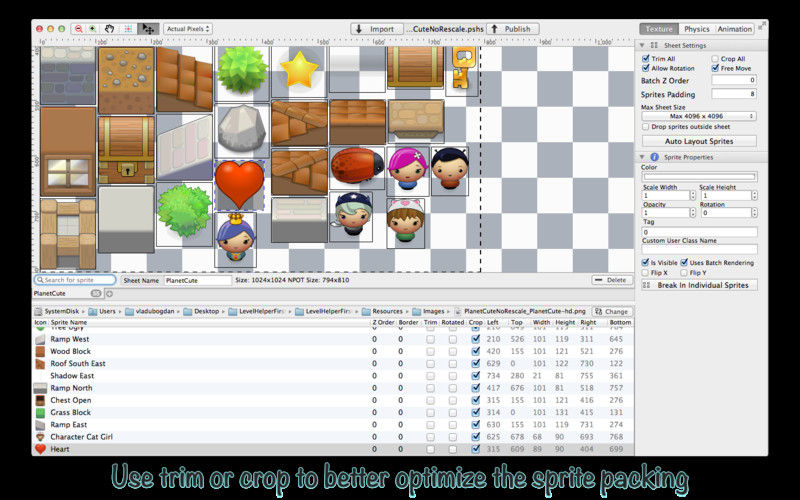Add a new sheet tab with plus icon
Screen dimensions: 800x500
tap(109, 293)
